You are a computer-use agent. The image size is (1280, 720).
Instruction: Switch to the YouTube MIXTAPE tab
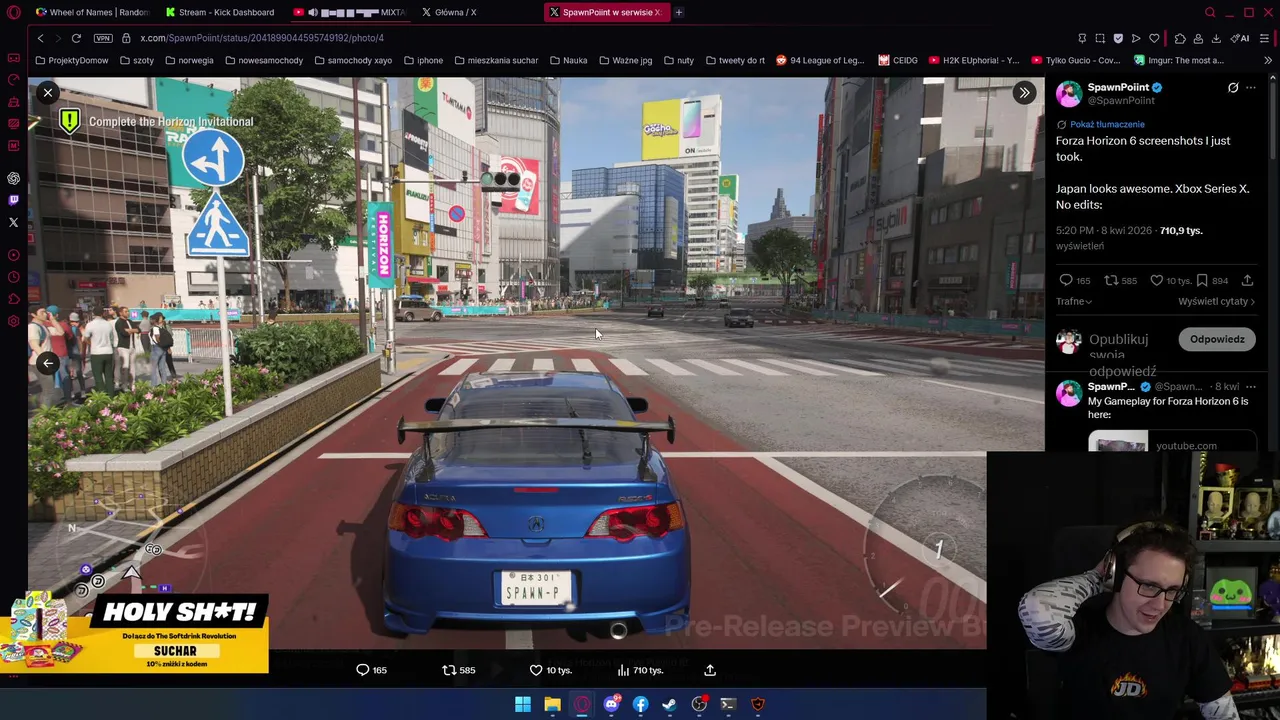350,12
